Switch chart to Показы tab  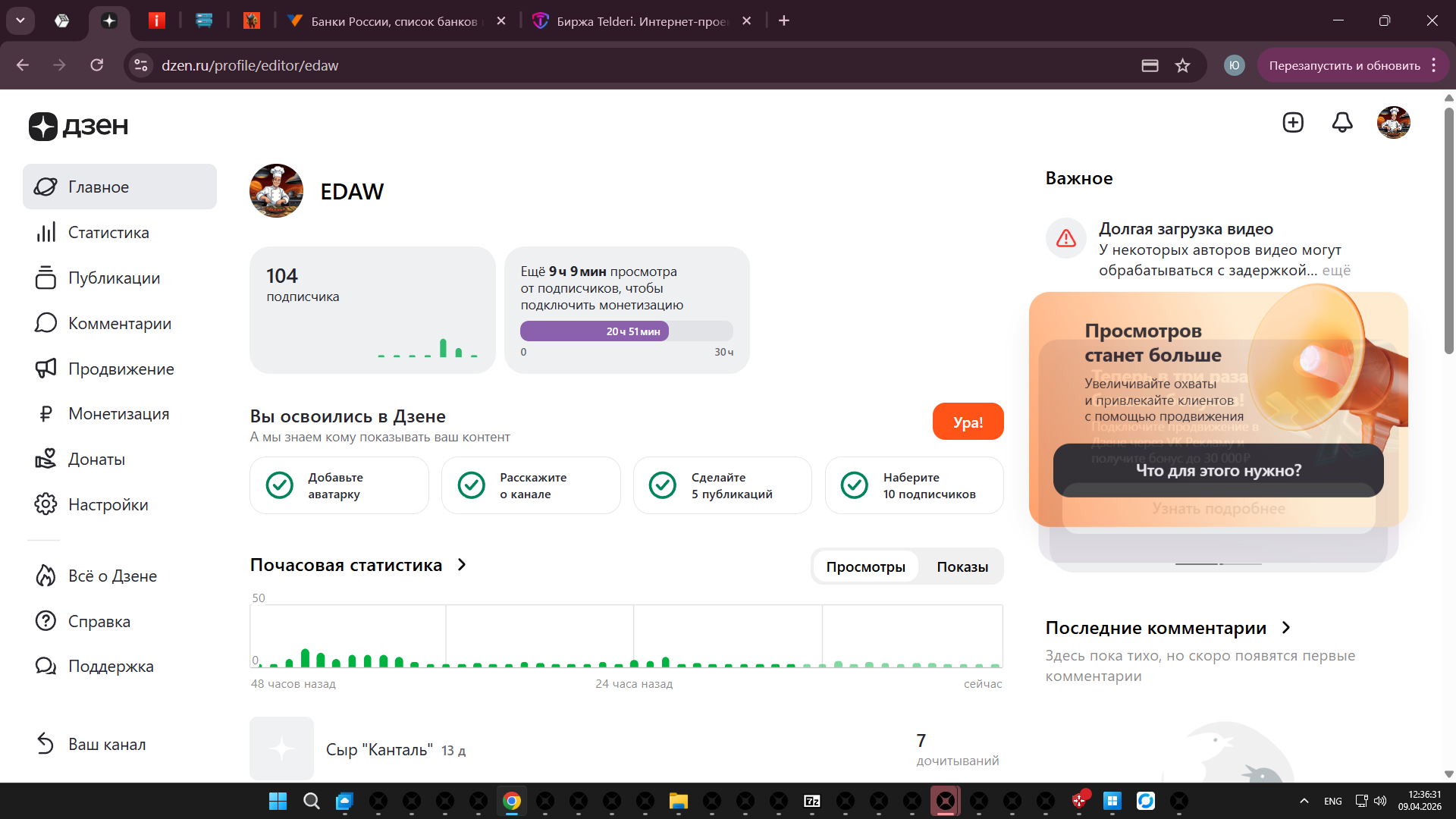click(x=962, y=567)
